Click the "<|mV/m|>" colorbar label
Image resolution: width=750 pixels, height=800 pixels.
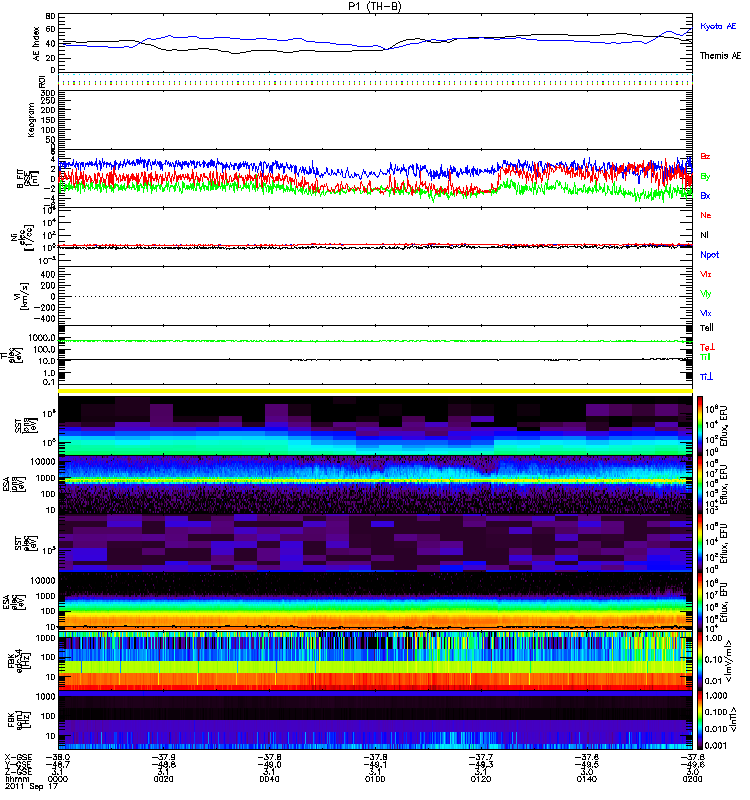[731, 661]
